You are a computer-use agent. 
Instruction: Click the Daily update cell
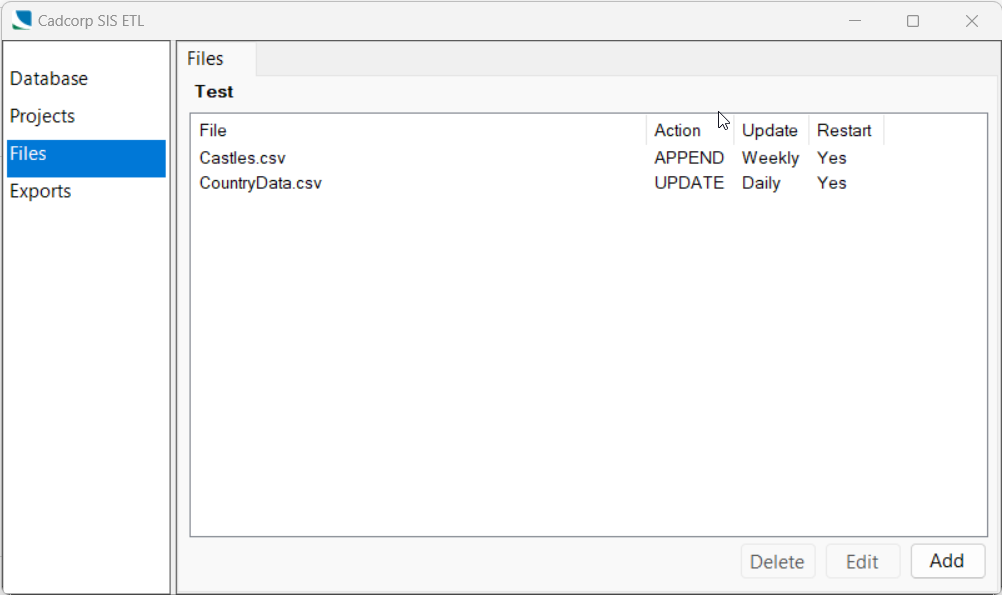point(761,183)
